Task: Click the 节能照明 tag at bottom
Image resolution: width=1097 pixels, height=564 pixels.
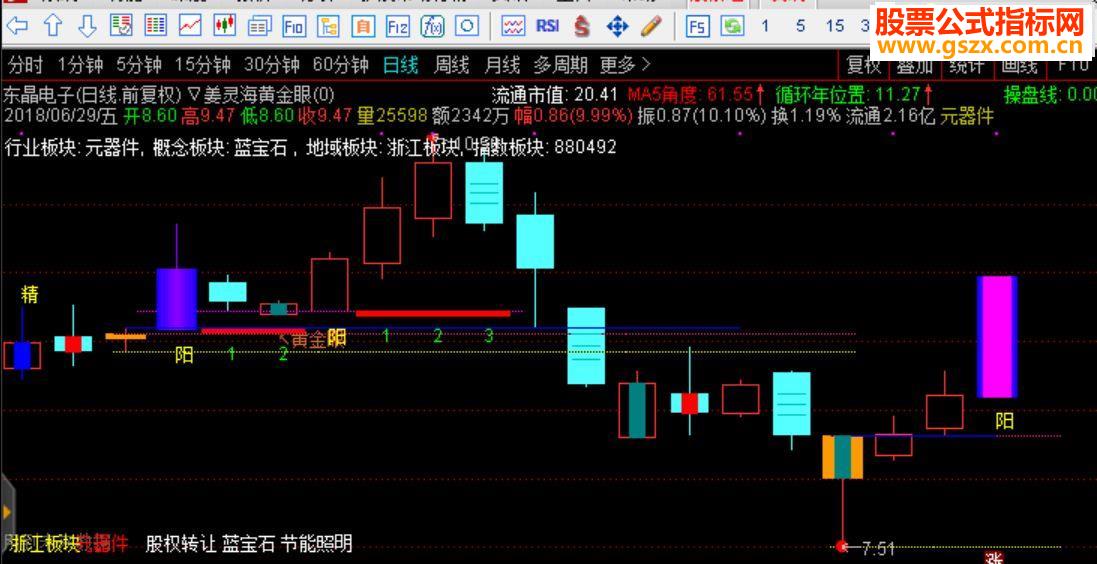Action: (x=316, y=543)
